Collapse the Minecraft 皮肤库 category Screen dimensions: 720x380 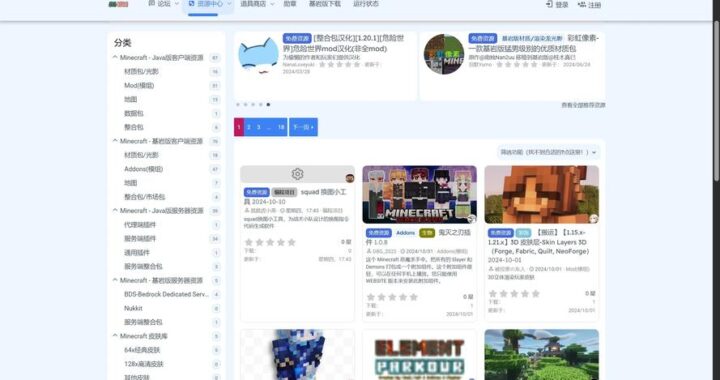click(x=115, y=336)
